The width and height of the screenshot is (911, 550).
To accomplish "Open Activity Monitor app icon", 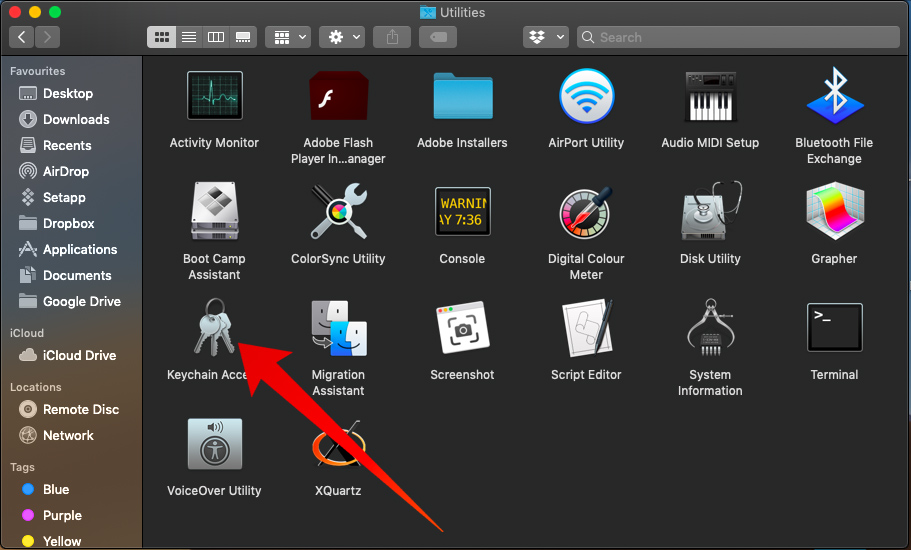I will coord(214,96).
